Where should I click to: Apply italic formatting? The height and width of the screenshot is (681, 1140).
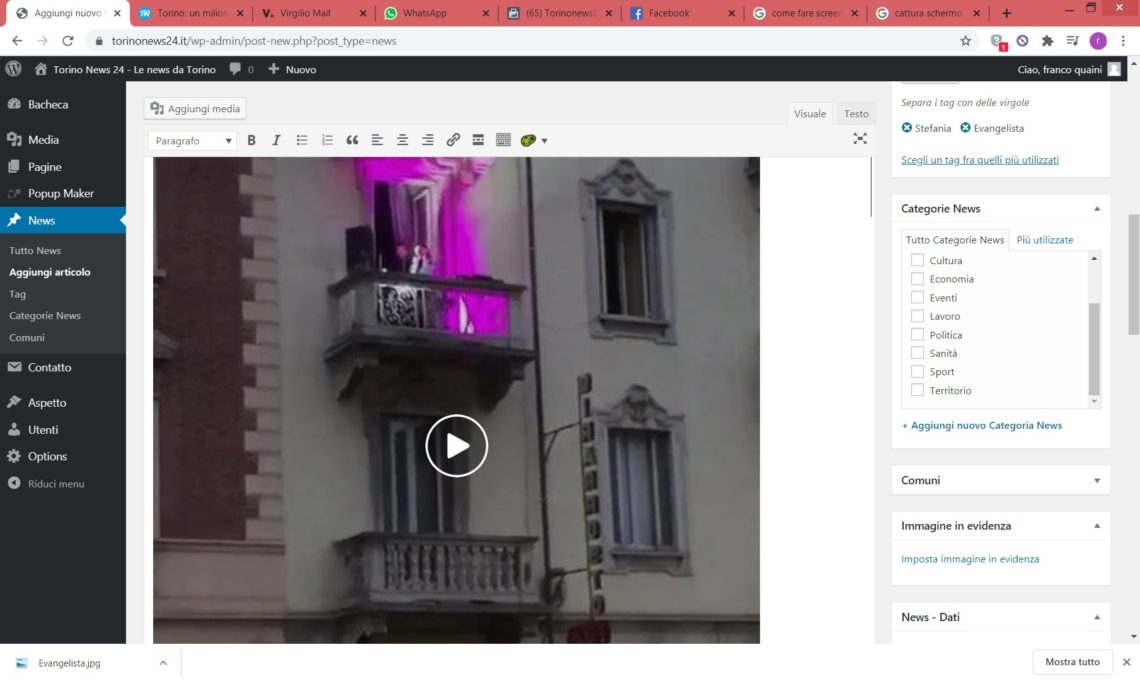coord(277,141)
